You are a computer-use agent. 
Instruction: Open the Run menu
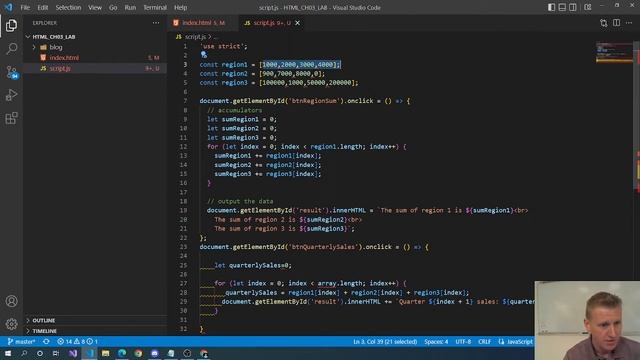point(130,7)
